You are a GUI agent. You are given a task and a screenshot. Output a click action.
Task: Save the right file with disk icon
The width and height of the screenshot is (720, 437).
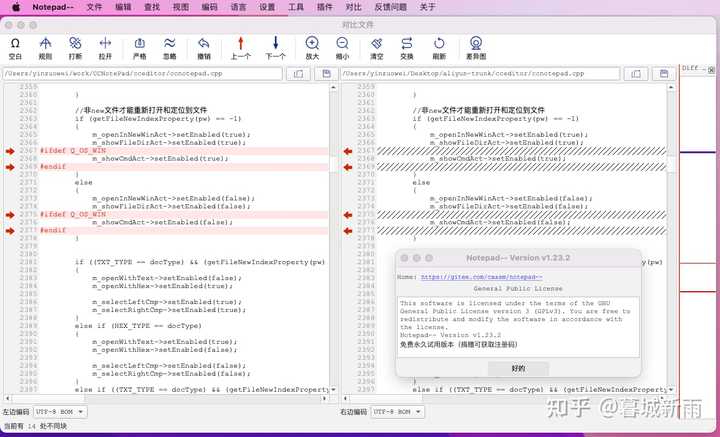click(x=664, y=73)
